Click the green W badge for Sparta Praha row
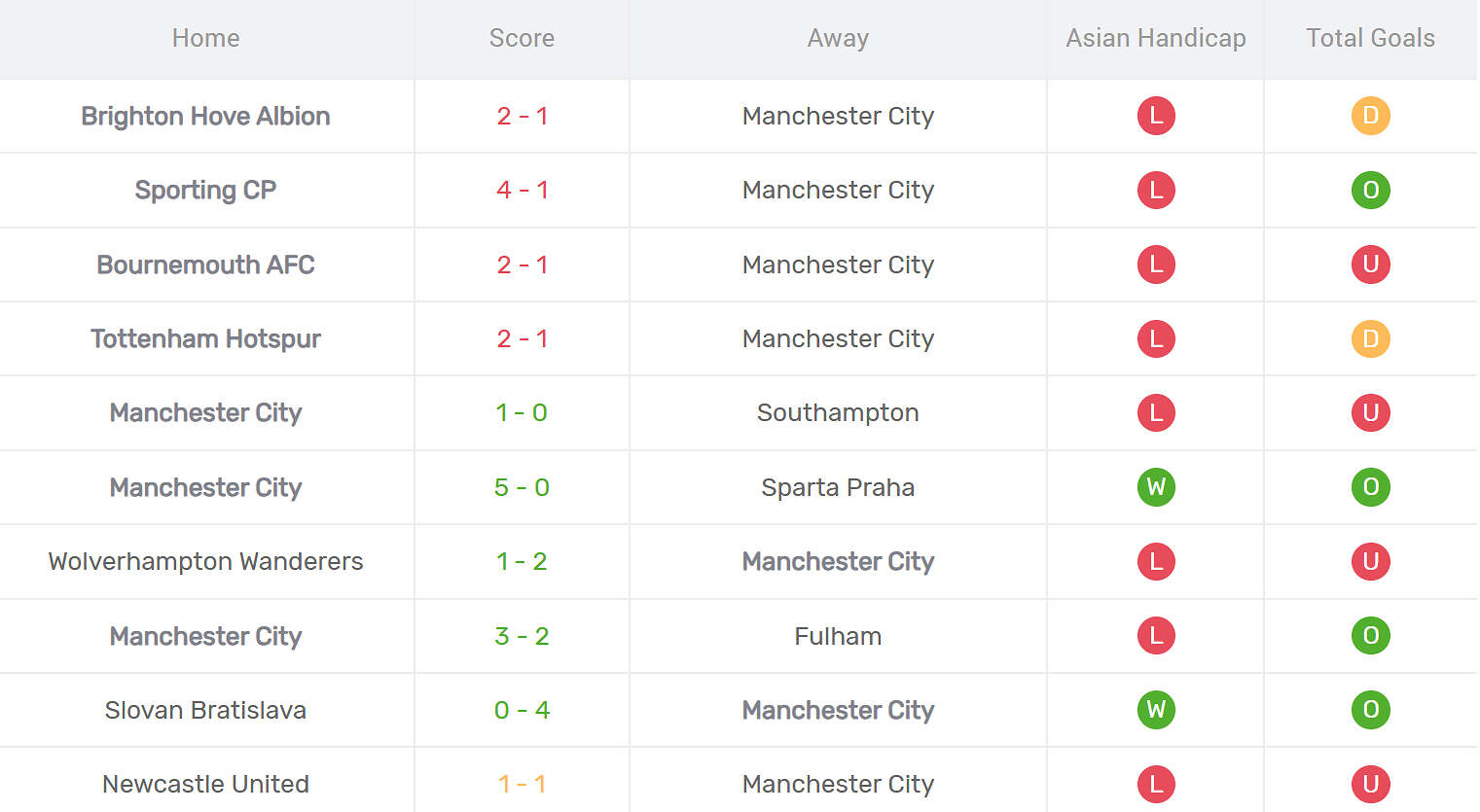The image size is (1480, 812). click(x=1156, y=487)
